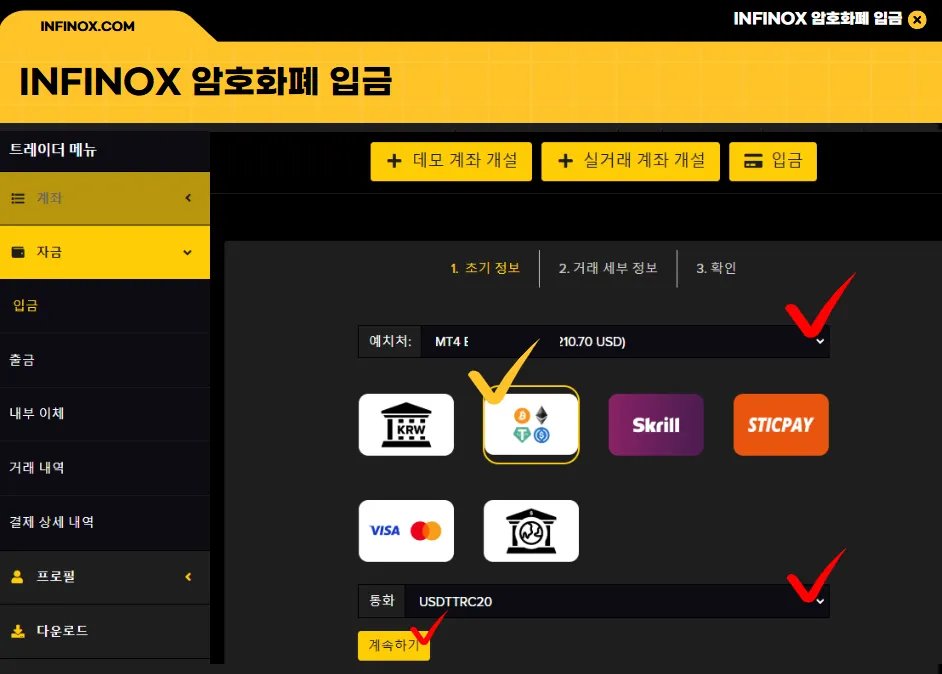The image size is (942, 674).
Task: Click 계속하기 to continue
Action: 394,645
